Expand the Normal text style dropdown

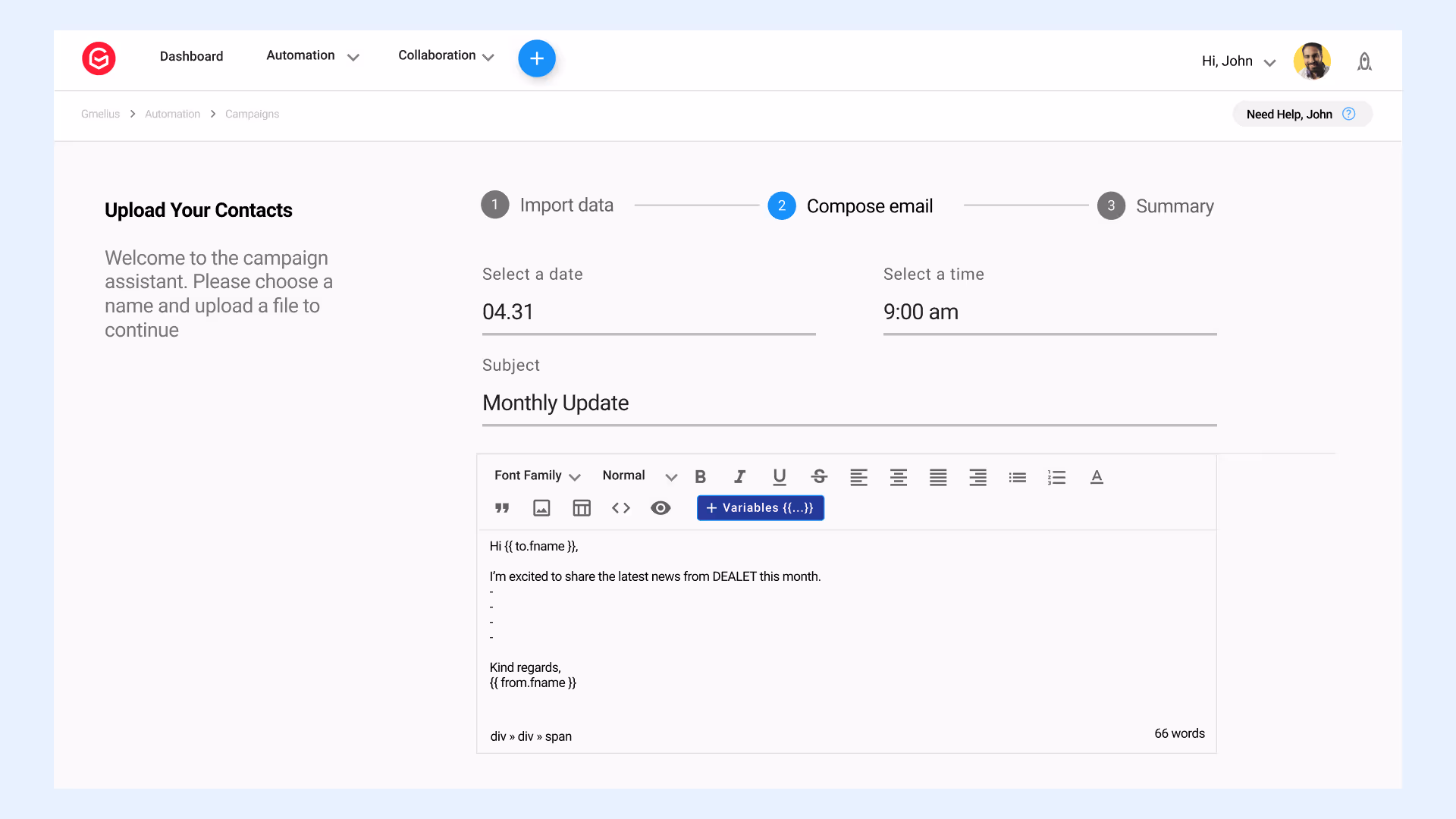point(639,475)
